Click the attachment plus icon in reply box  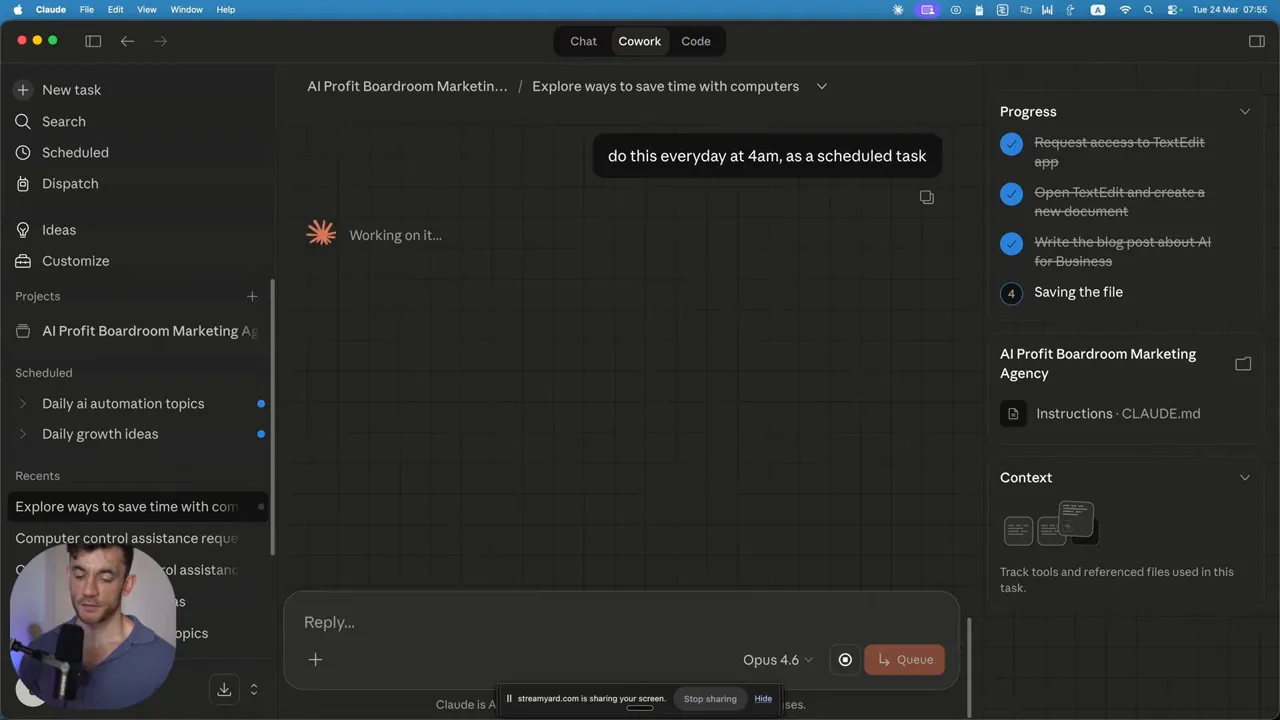(x=315, y=659)
